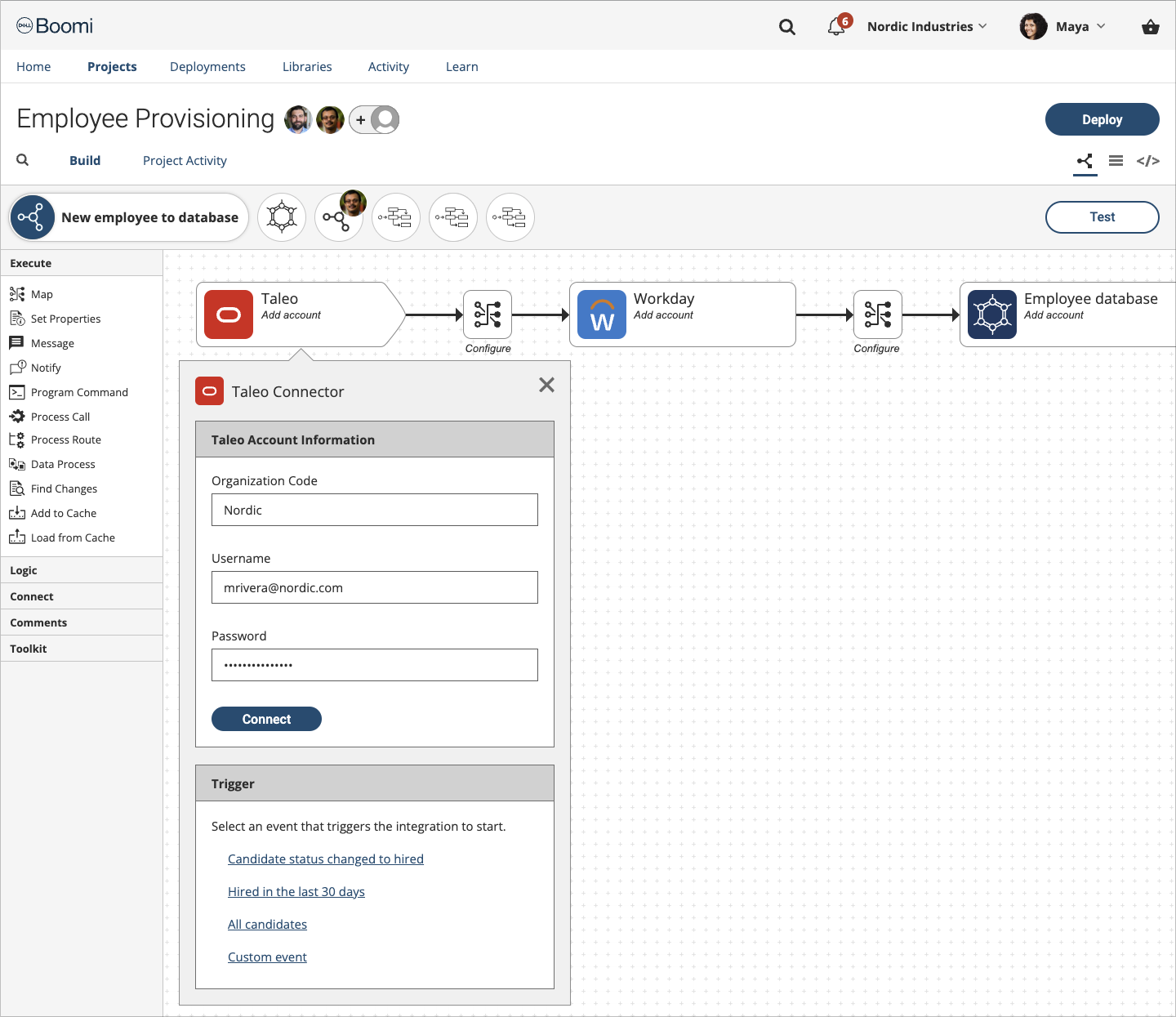Click Workday connector node
This screenshot has height=1017, width=1176.
[683, 314]
